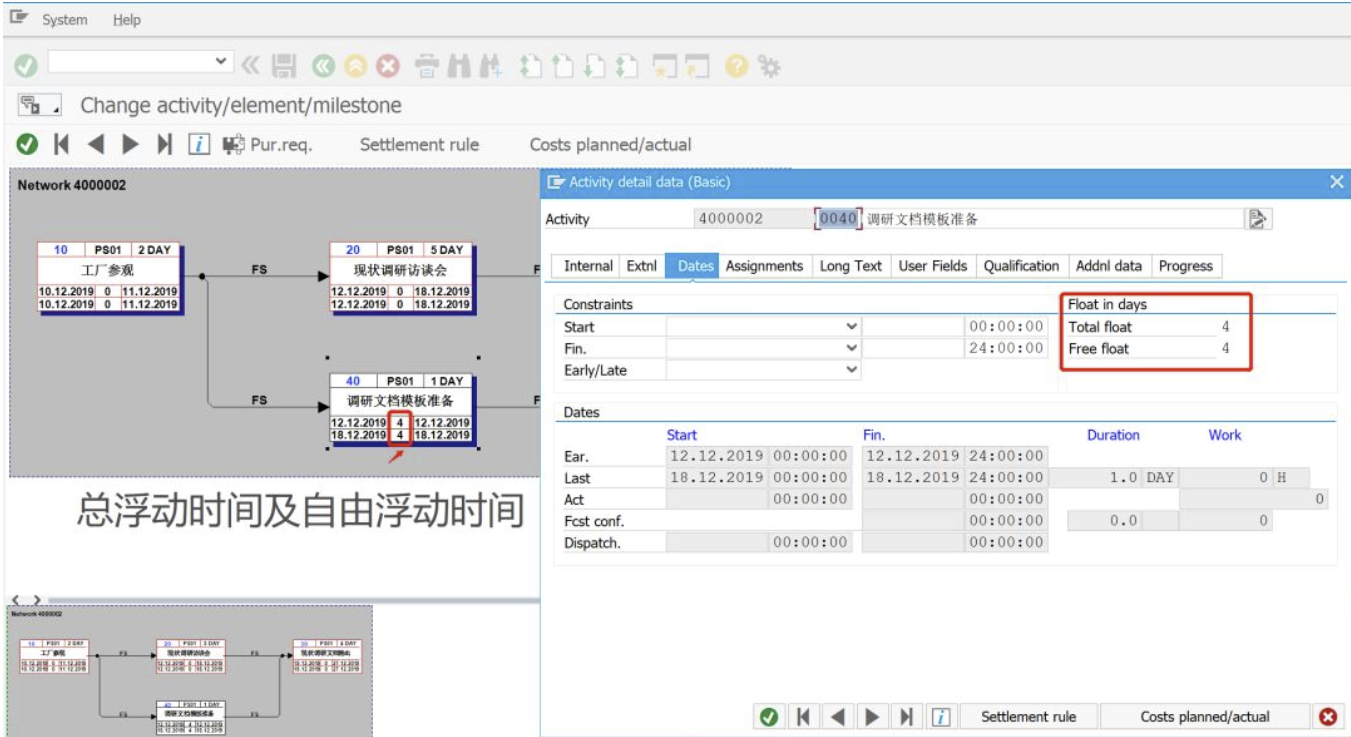The image size is (1351, 737).
Task: Click the Settlement rule button in dialog footer
Action: (1029, 716)
